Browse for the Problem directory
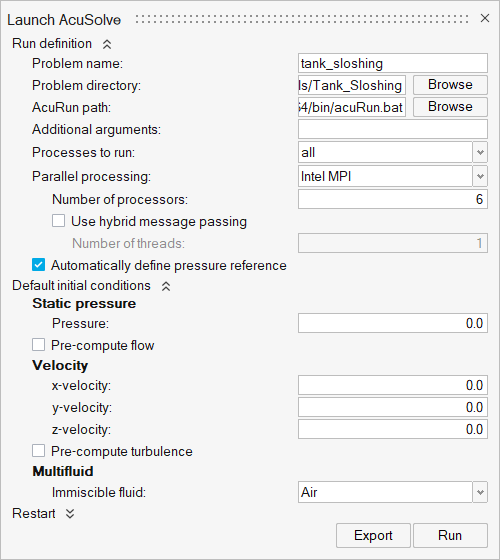Image resolution: width=500 pixels, height=560 pixels. pos(450,85)
